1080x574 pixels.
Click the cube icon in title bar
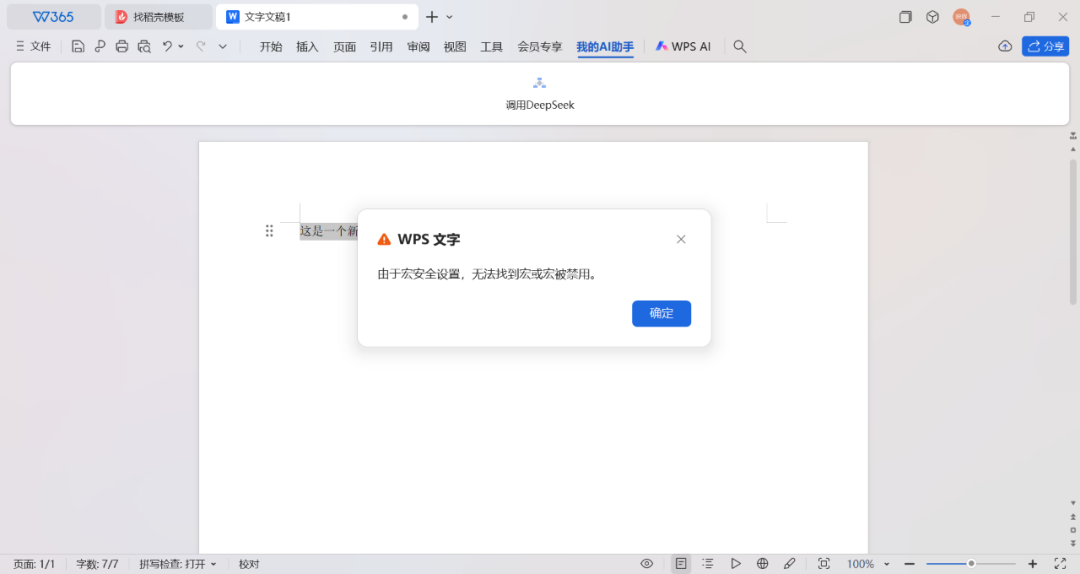[933, 17]
